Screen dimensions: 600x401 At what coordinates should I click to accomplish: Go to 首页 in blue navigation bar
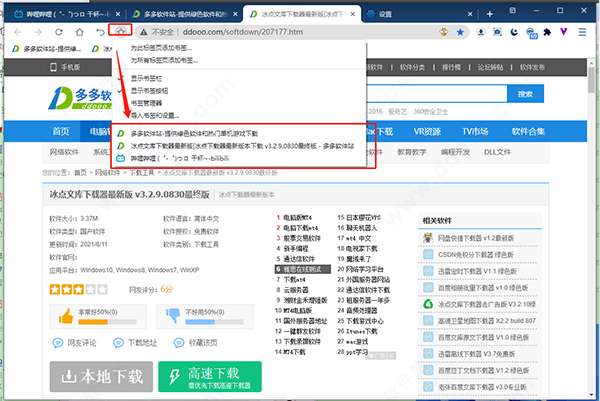pos(60,132)
